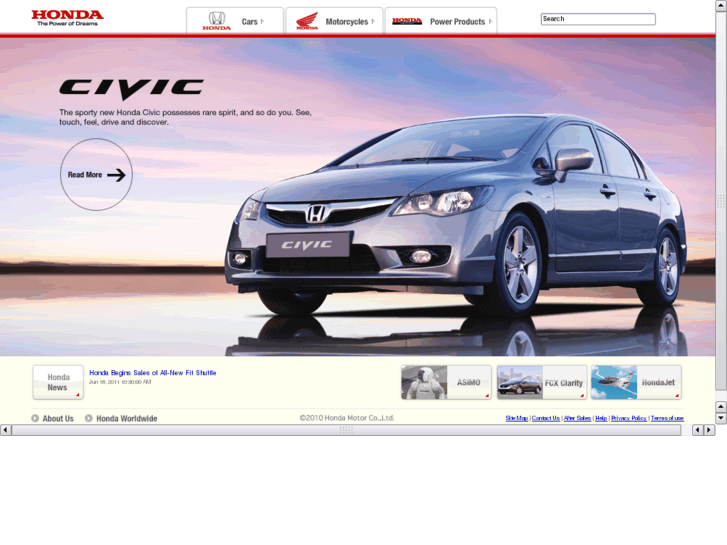Expand the Power Products arrow

point(492,21)
